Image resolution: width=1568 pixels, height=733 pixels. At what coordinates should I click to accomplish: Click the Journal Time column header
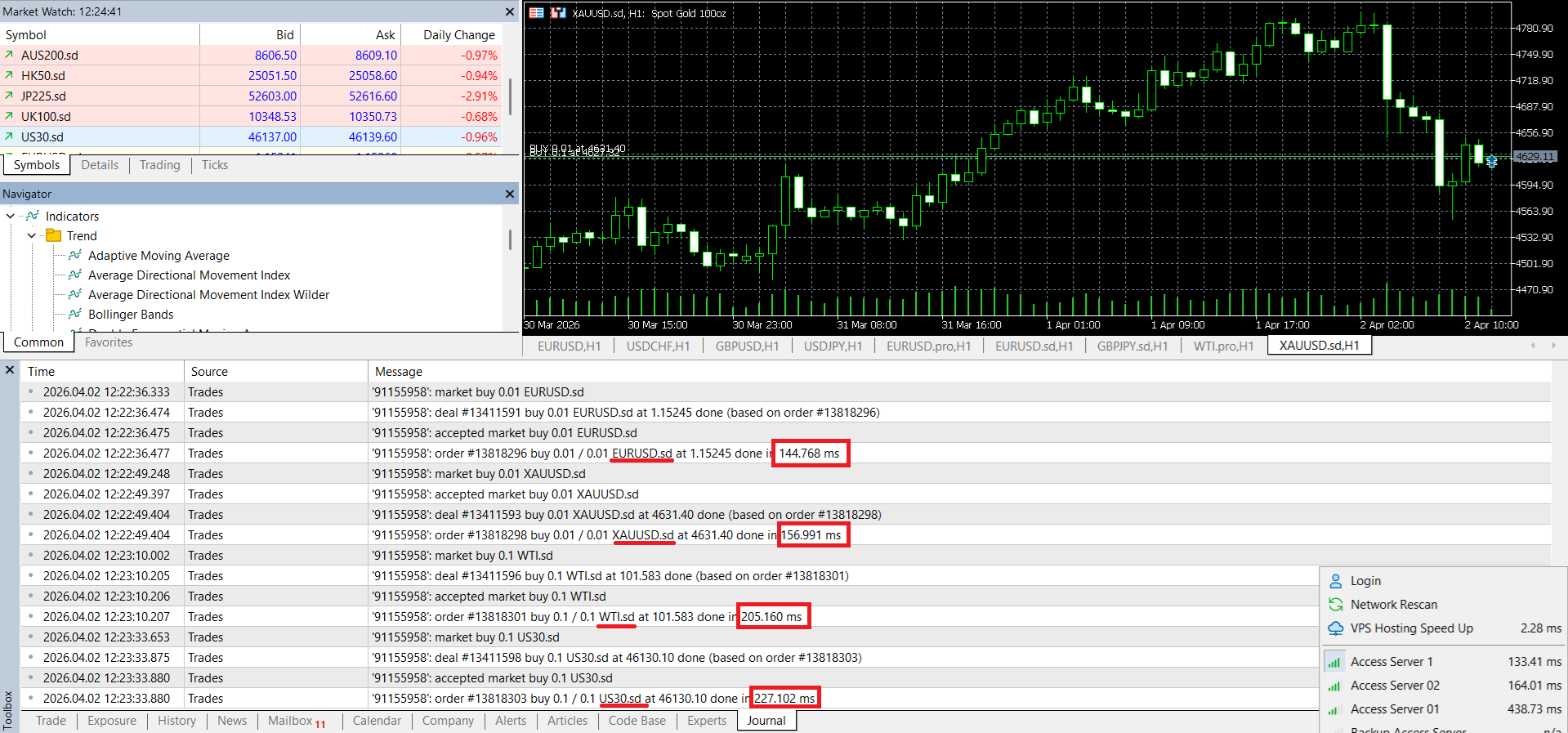(103, 371)
